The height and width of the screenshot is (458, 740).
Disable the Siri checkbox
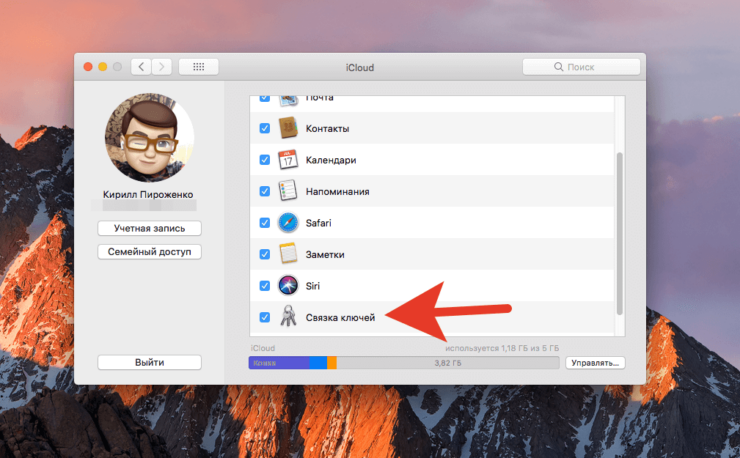(x=265, y=285)
